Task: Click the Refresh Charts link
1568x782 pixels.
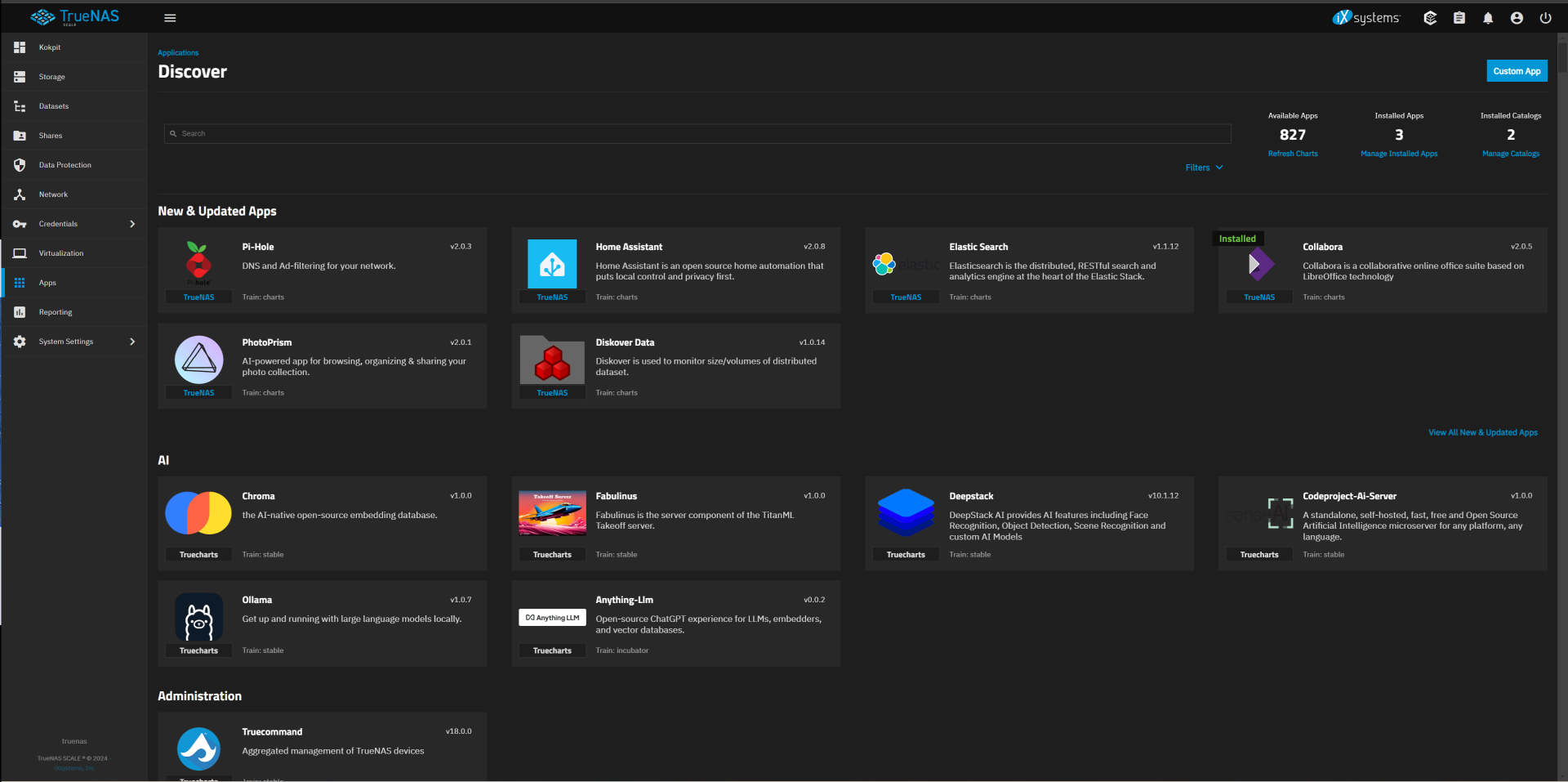Action: 1292,154
